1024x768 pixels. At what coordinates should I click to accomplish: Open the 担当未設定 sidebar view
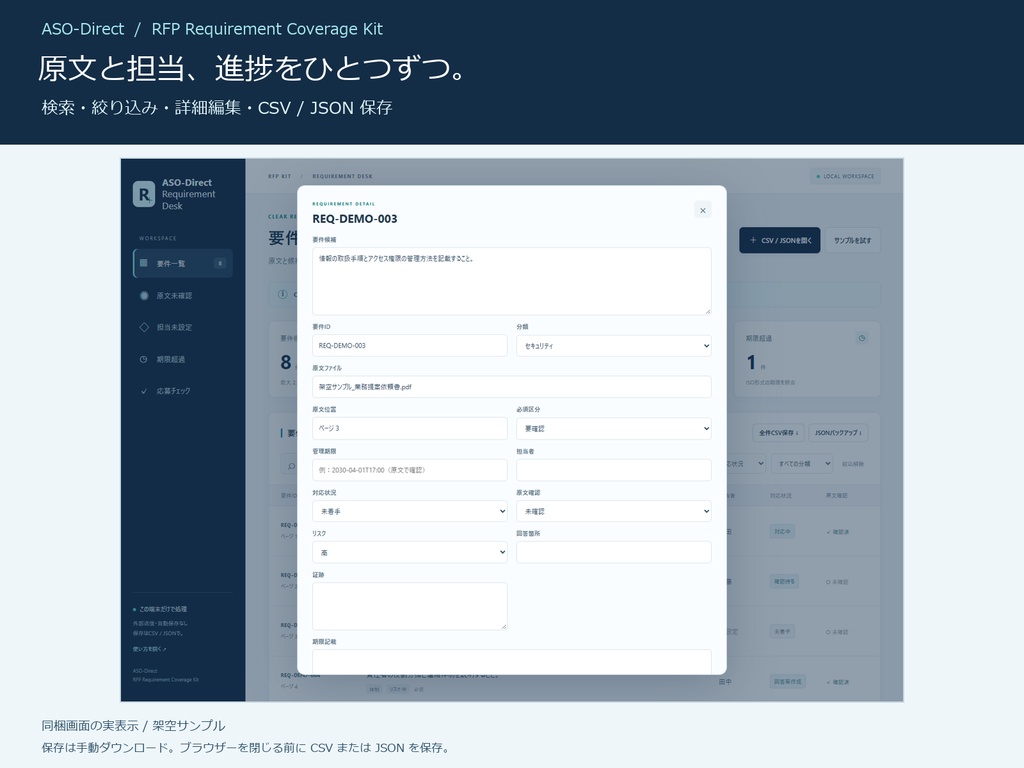pyautogui.click(x=183, y=327)
